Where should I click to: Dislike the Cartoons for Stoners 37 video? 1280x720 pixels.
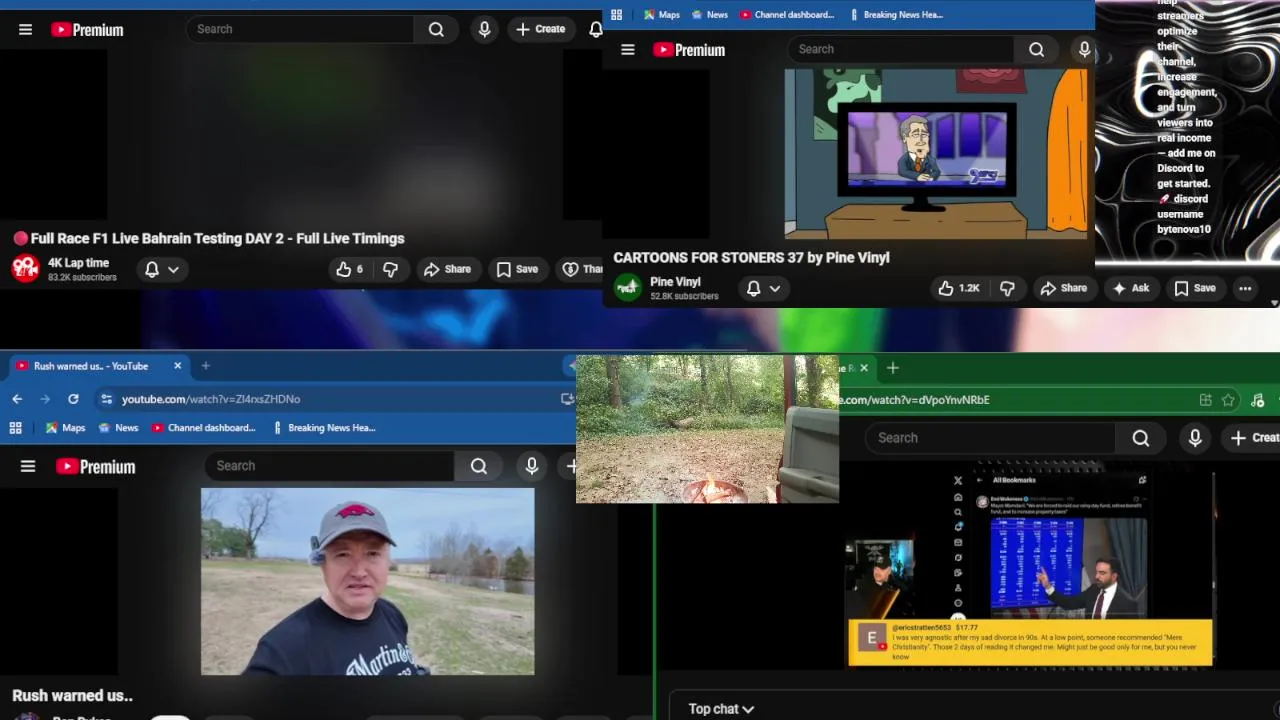pyautogui.click(x=1007, y=288)
